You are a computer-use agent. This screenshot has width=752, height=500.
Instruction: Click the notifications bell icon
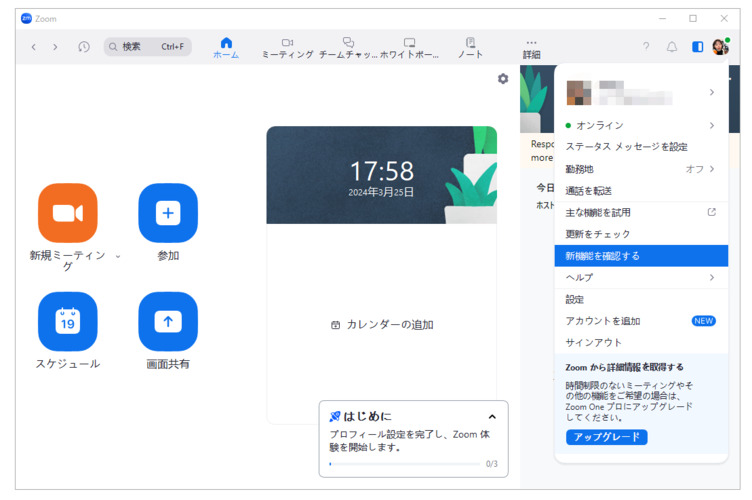672,47
